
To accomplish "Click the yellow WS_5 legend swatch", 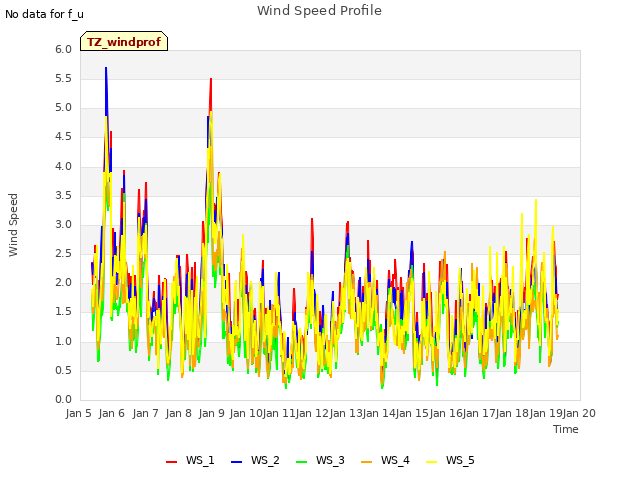I will coord(431,461).
